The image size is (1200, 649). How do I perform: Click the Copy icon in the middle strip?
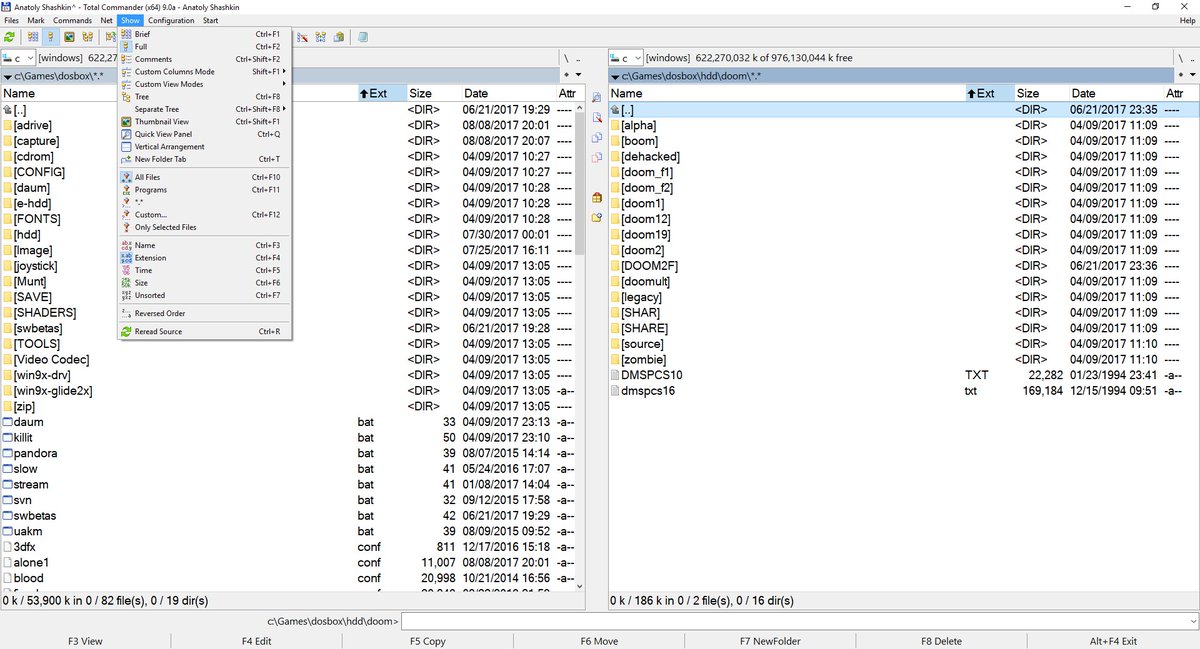coord(597,138)
